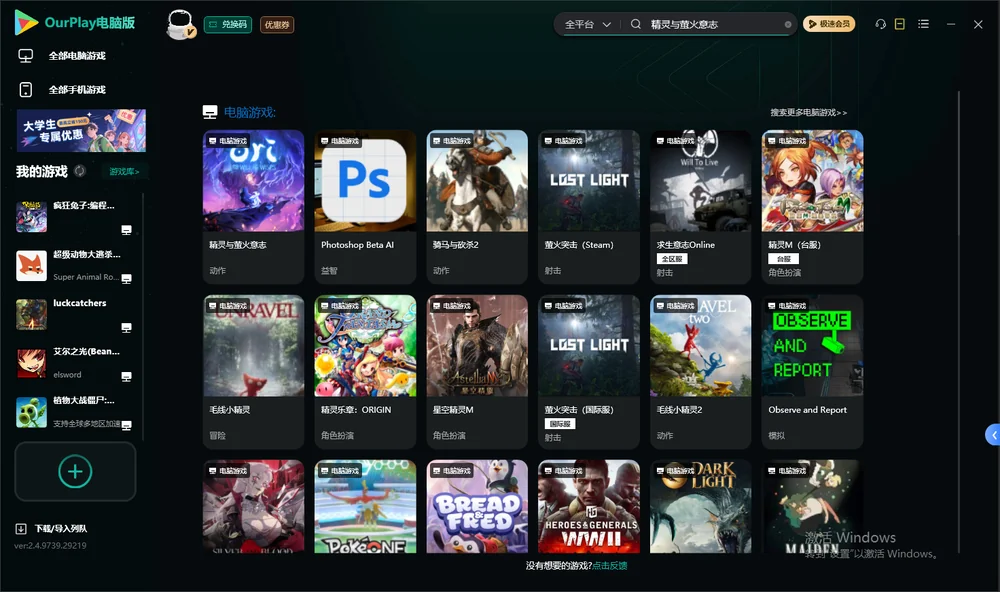Click the 极速会员 membership button
Image resolution: width=1000 pixels, height=592 pixels.
tap(829, 24)
